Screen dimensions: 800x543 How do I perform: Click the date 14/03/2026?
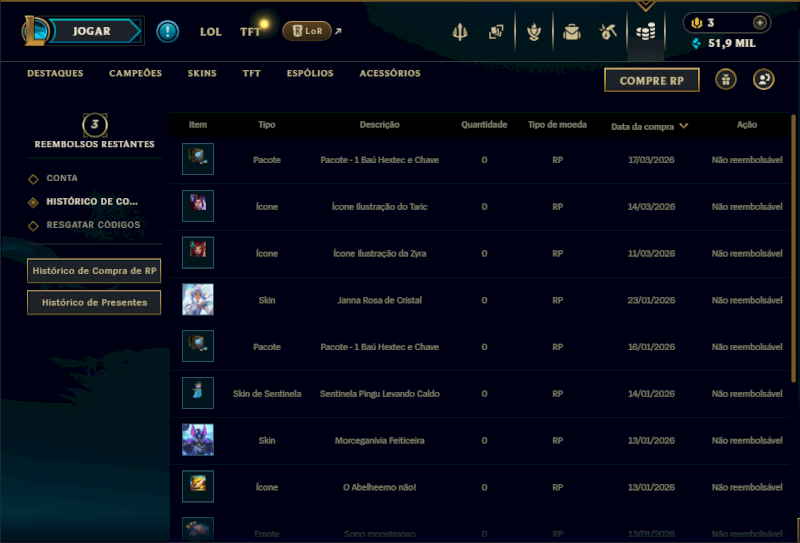pyautogui.click(x=651, y=207)
